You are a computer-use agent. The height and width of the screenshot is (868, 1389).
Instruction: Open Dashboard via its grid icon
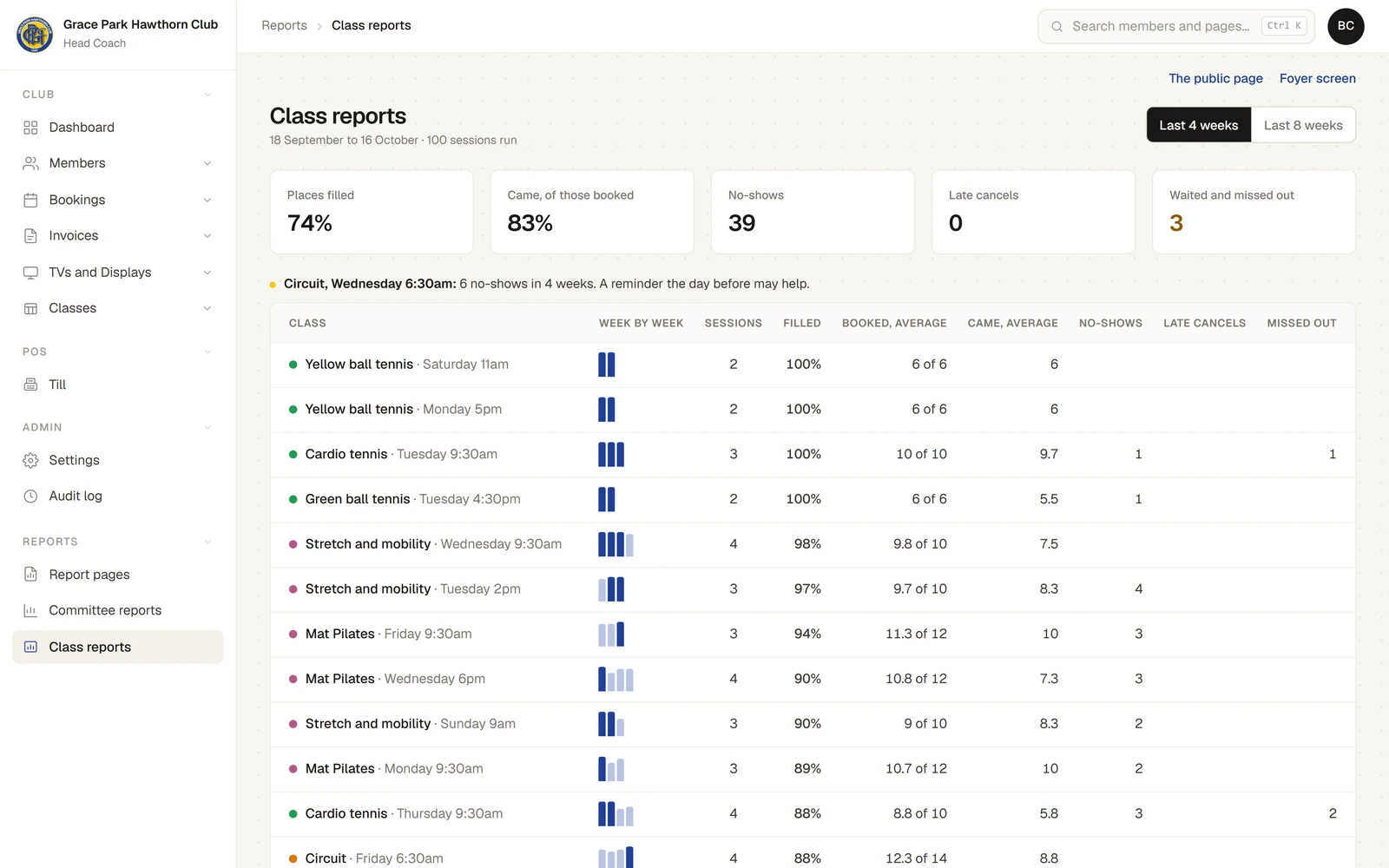pyautogui.click(x=30, y=128)
